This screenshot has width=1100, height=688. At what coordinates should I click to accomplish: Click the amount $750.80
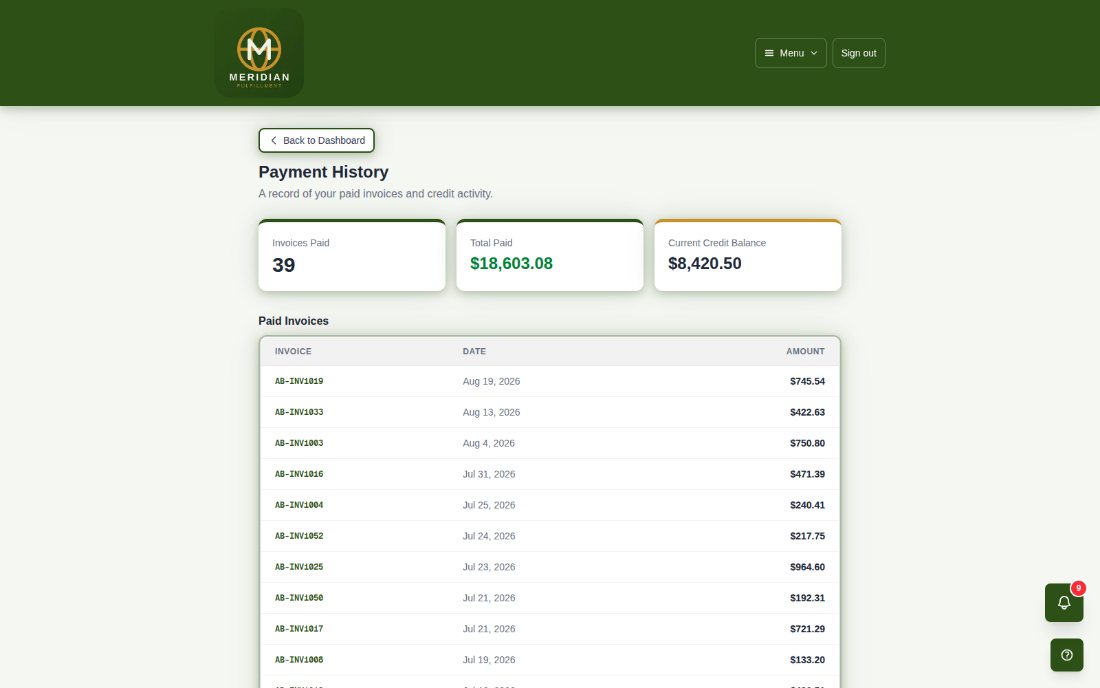[807, 443]
